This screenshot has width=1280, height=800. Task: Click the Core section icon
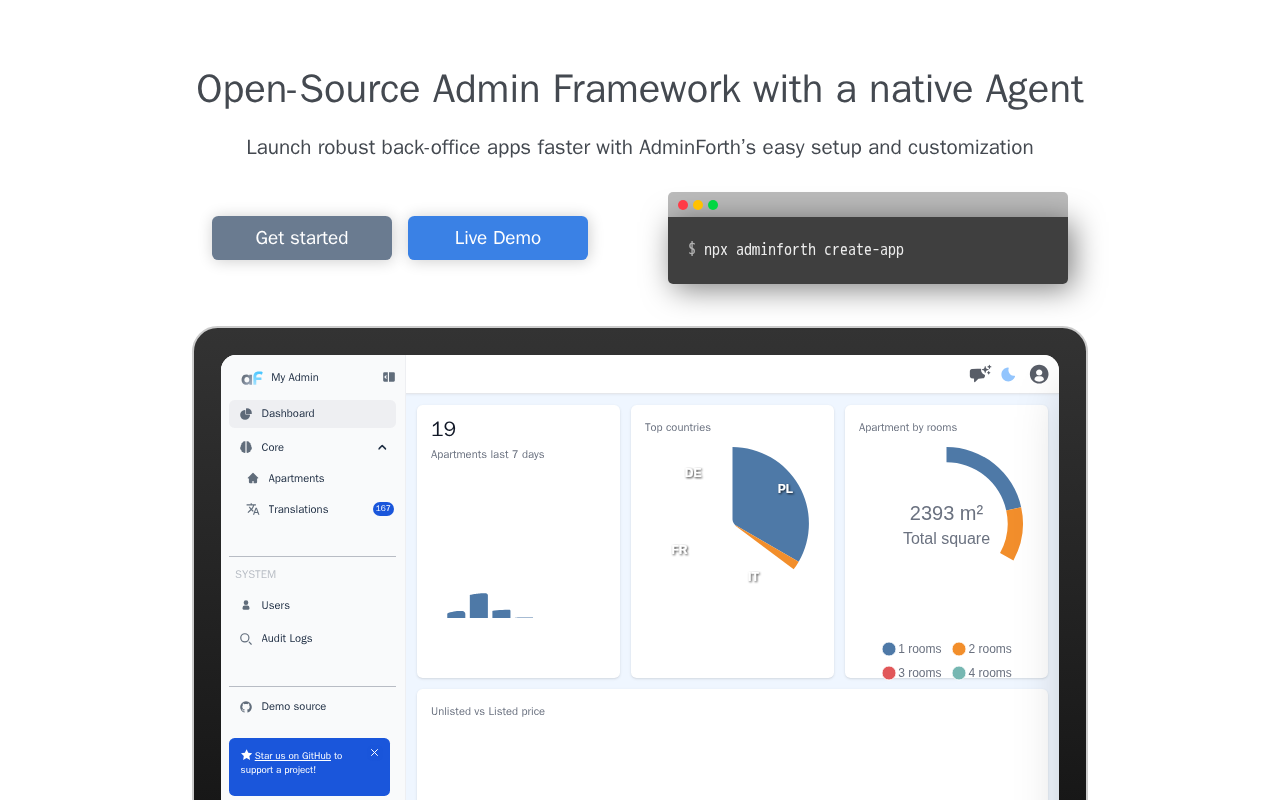click(x=246, y=447)
